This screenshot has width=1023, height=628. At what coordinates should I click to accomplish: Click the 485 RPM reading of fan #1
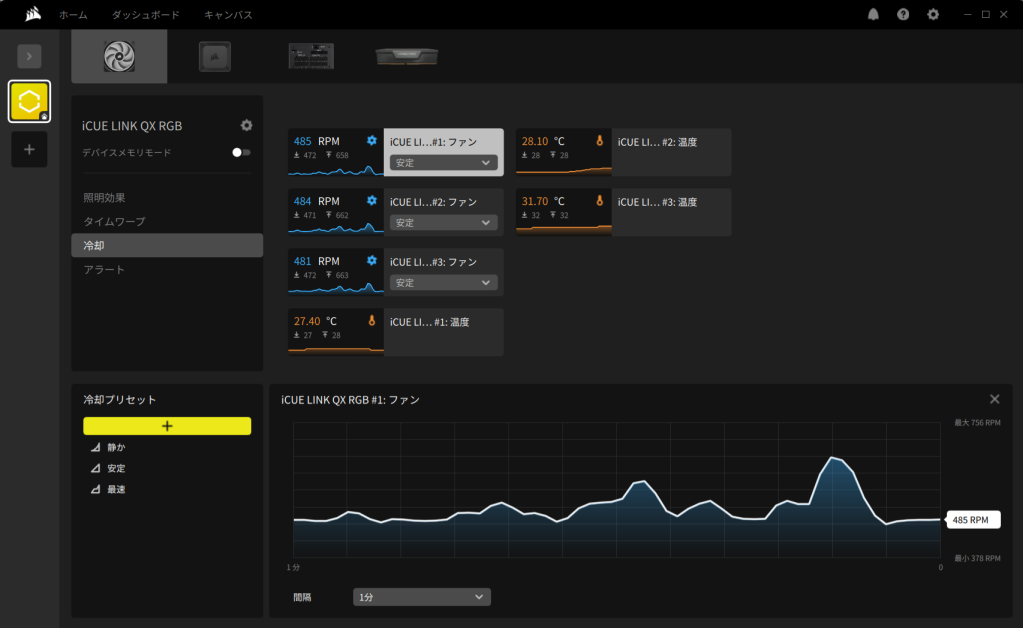[316, 141]
